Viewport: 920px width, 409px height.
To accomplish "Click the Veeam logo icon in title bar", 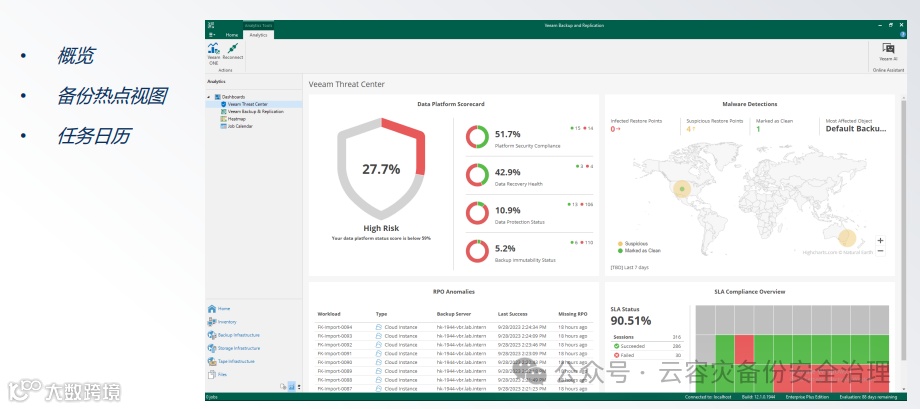I will pyautogui.click(x=211, y=25).
